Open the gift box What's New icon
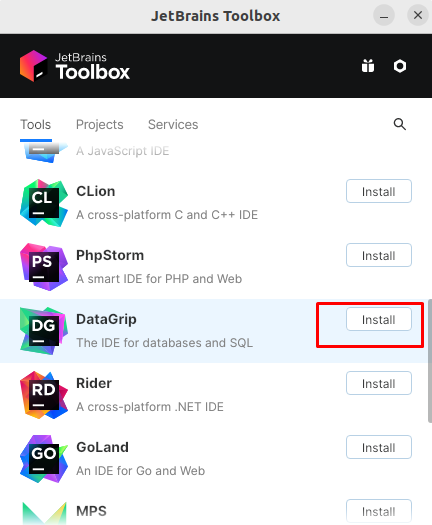This screenshot has width=432, height=525. (368, 66)
